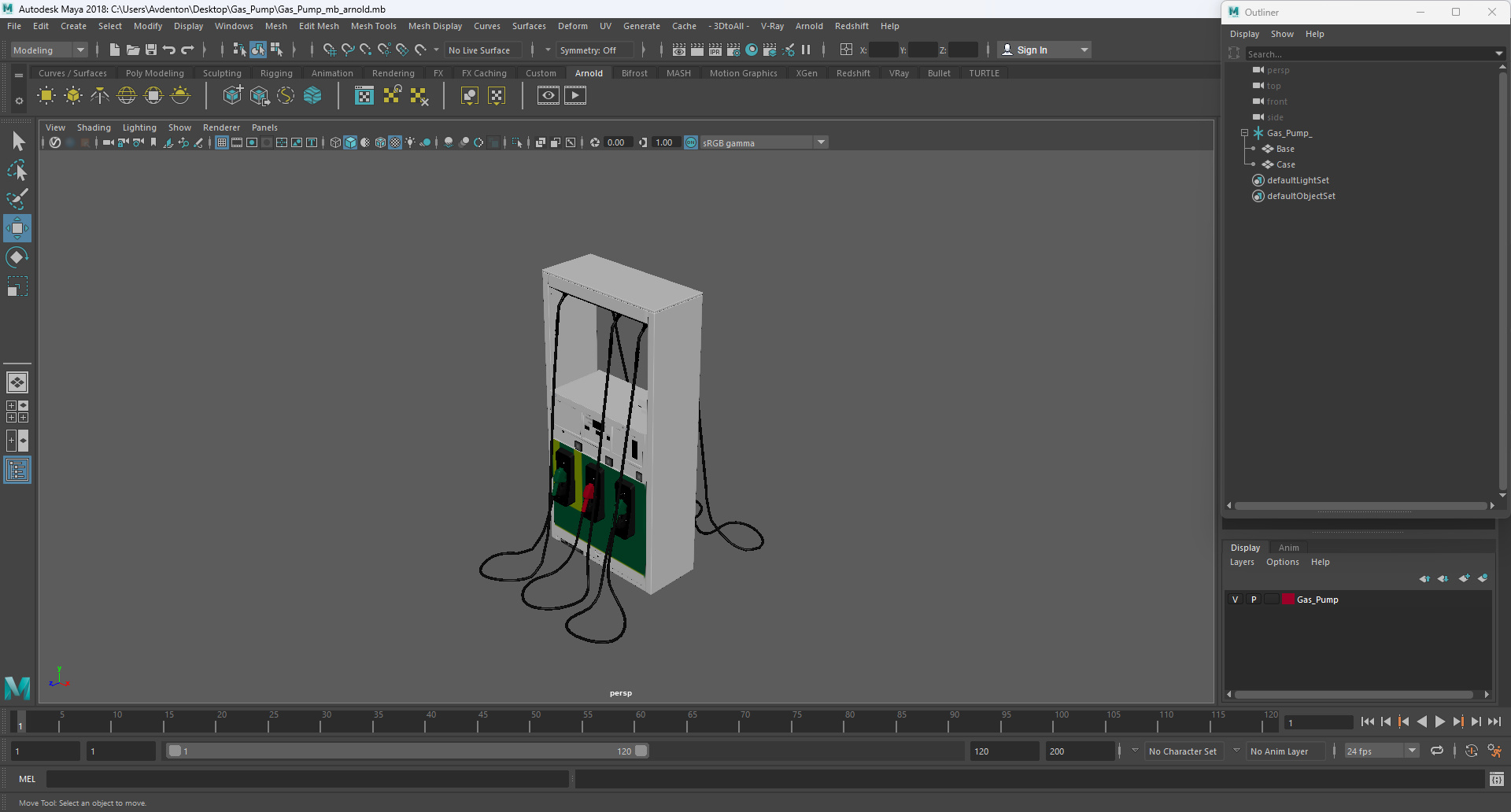Screen dimensions: 1511x812
Task: Toggle use all lights viewport icon
Action: pyautogui.click(x=410, y=142)
